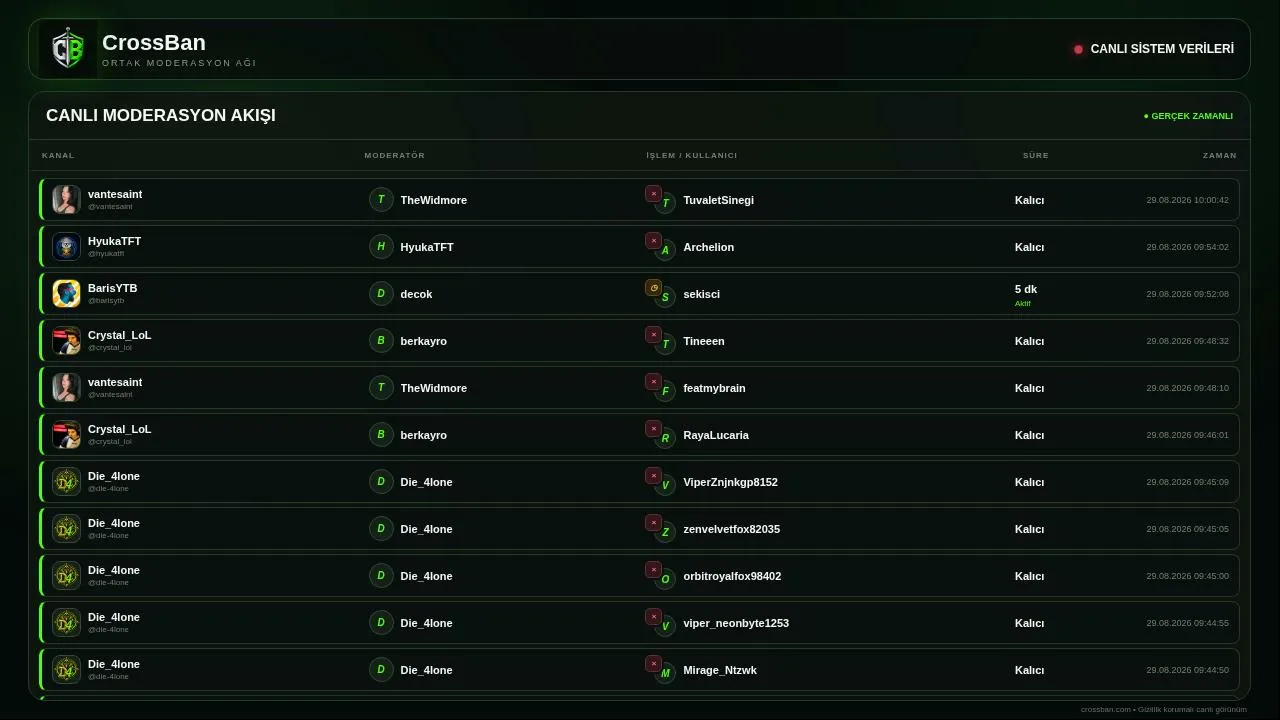1280x720 pixels.
Task: Click the crossban.com footer link
Action: click(x=1105, y=709)
